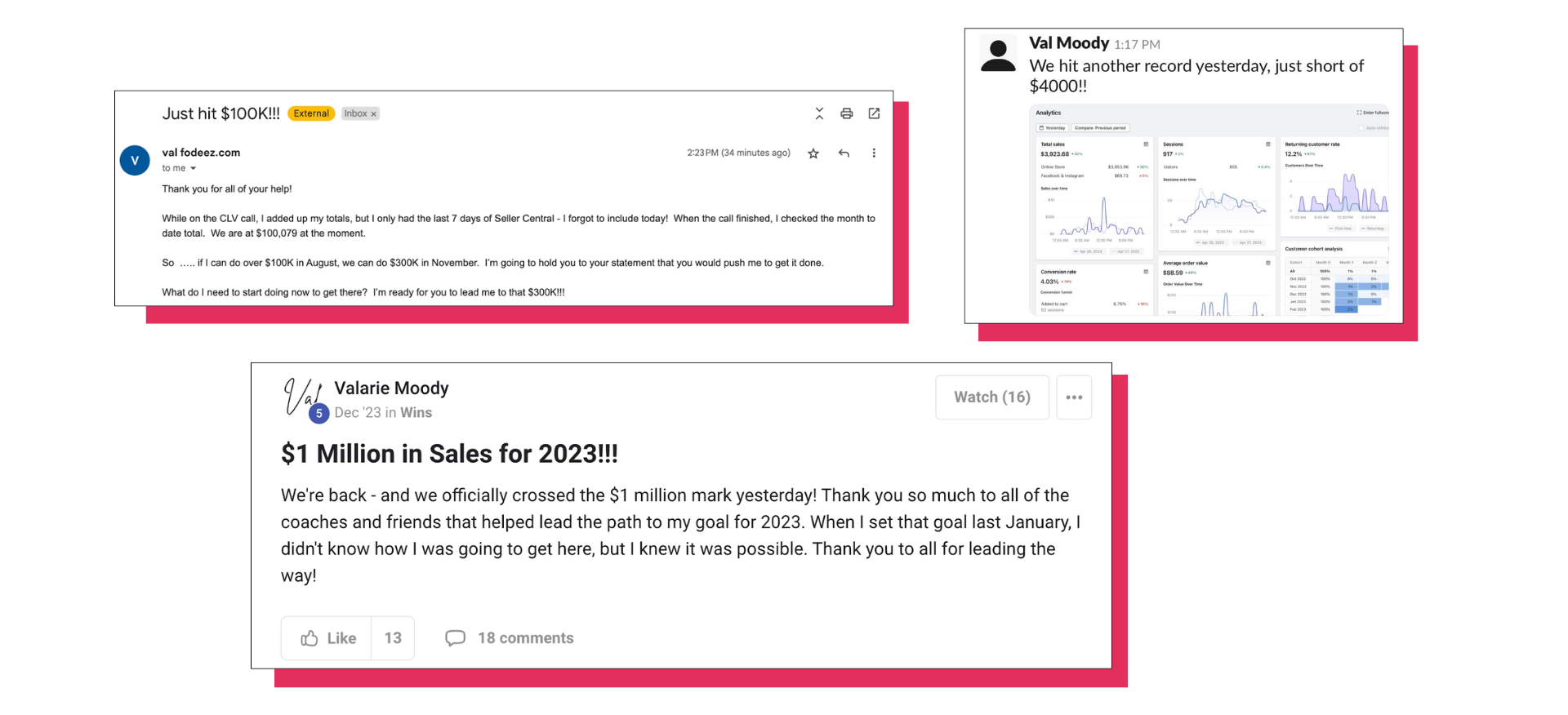The height and width of the screenshot is (715, 1568).
Task: Click the Watch (16) button
Action: (991, 397)
